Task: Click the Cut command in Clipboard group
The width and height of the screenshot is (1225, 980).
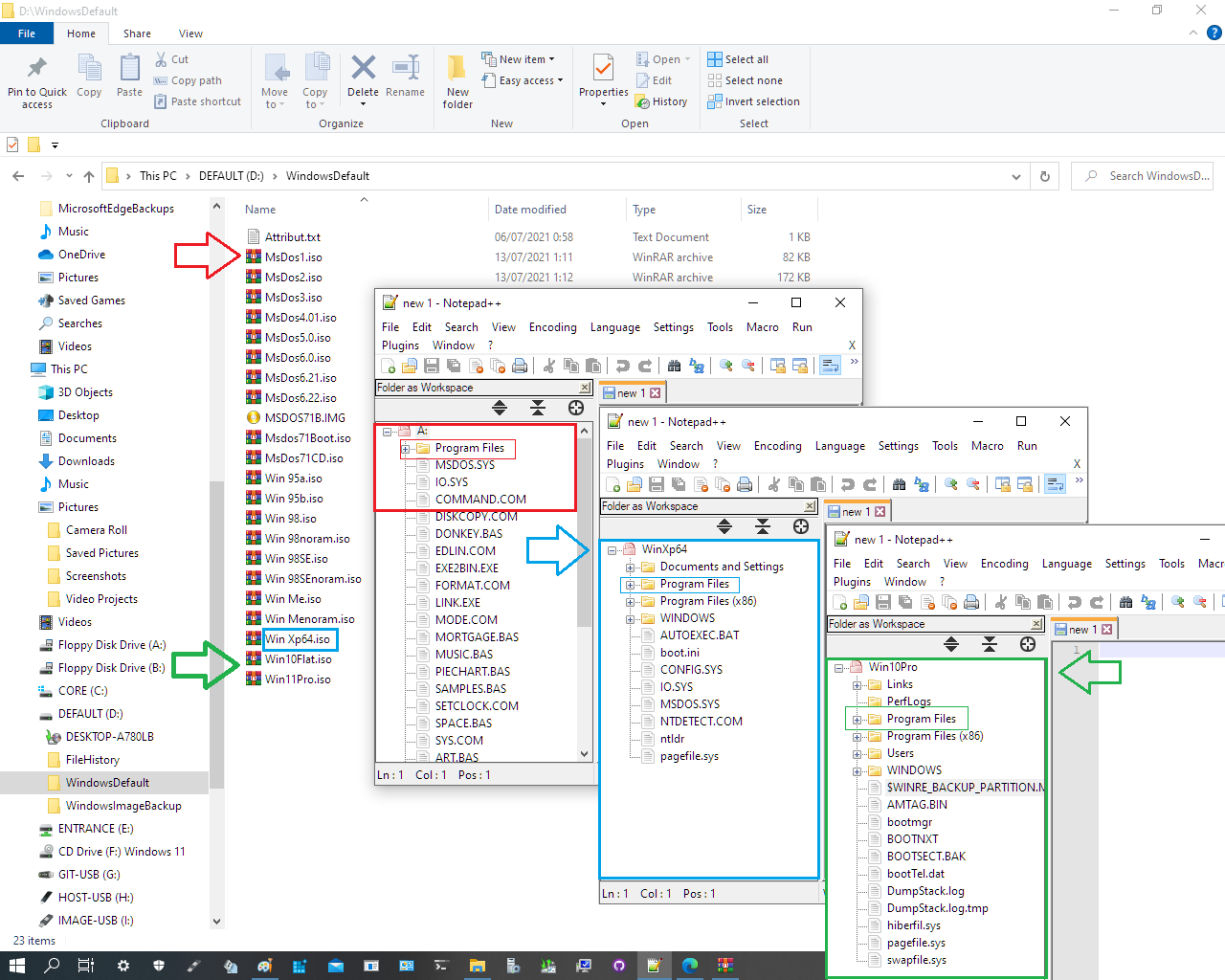Action: click(x=172, y=59)
